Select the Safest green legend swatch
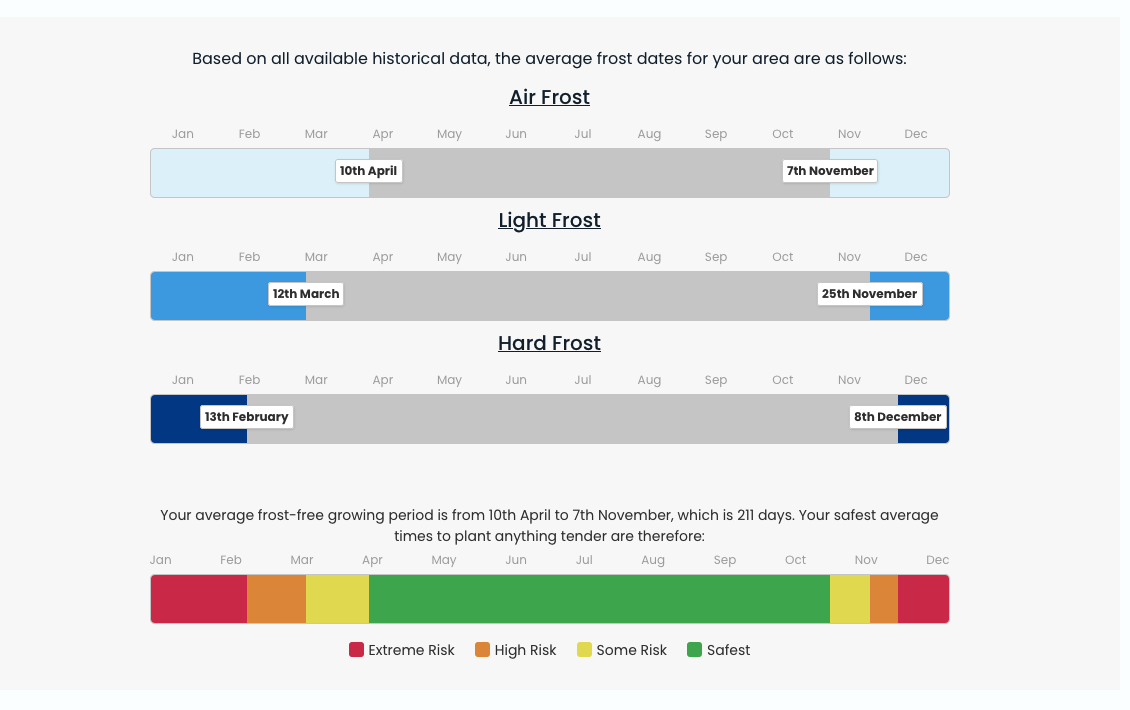The image size is (1130, 710). click(695, 650)
